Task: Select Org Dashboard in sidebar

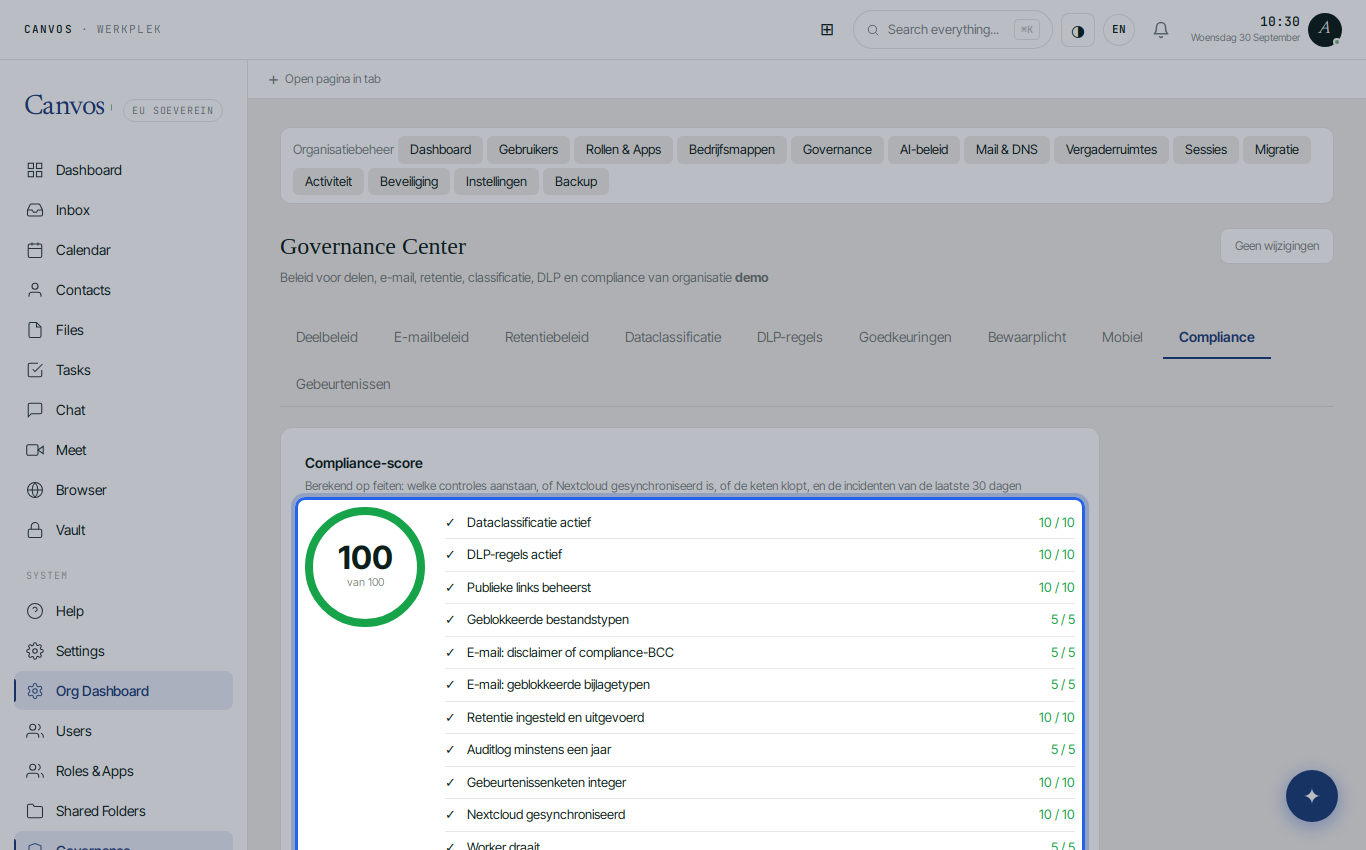Action: click(x=124, y=691)
